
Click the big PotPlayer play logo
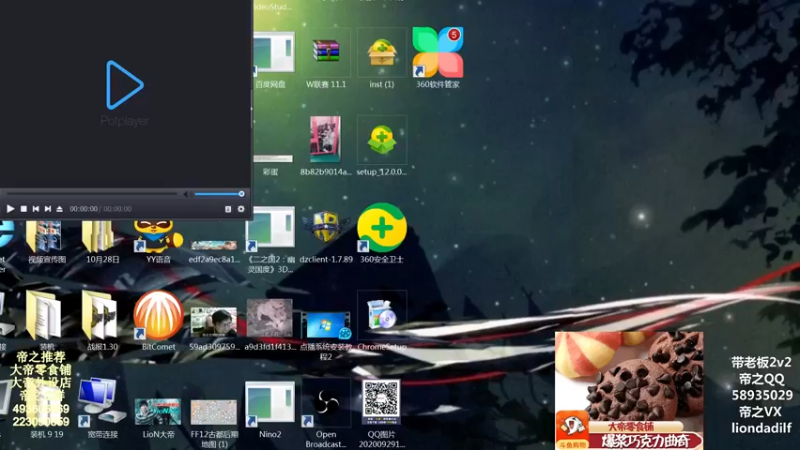(x=124, y=85)
